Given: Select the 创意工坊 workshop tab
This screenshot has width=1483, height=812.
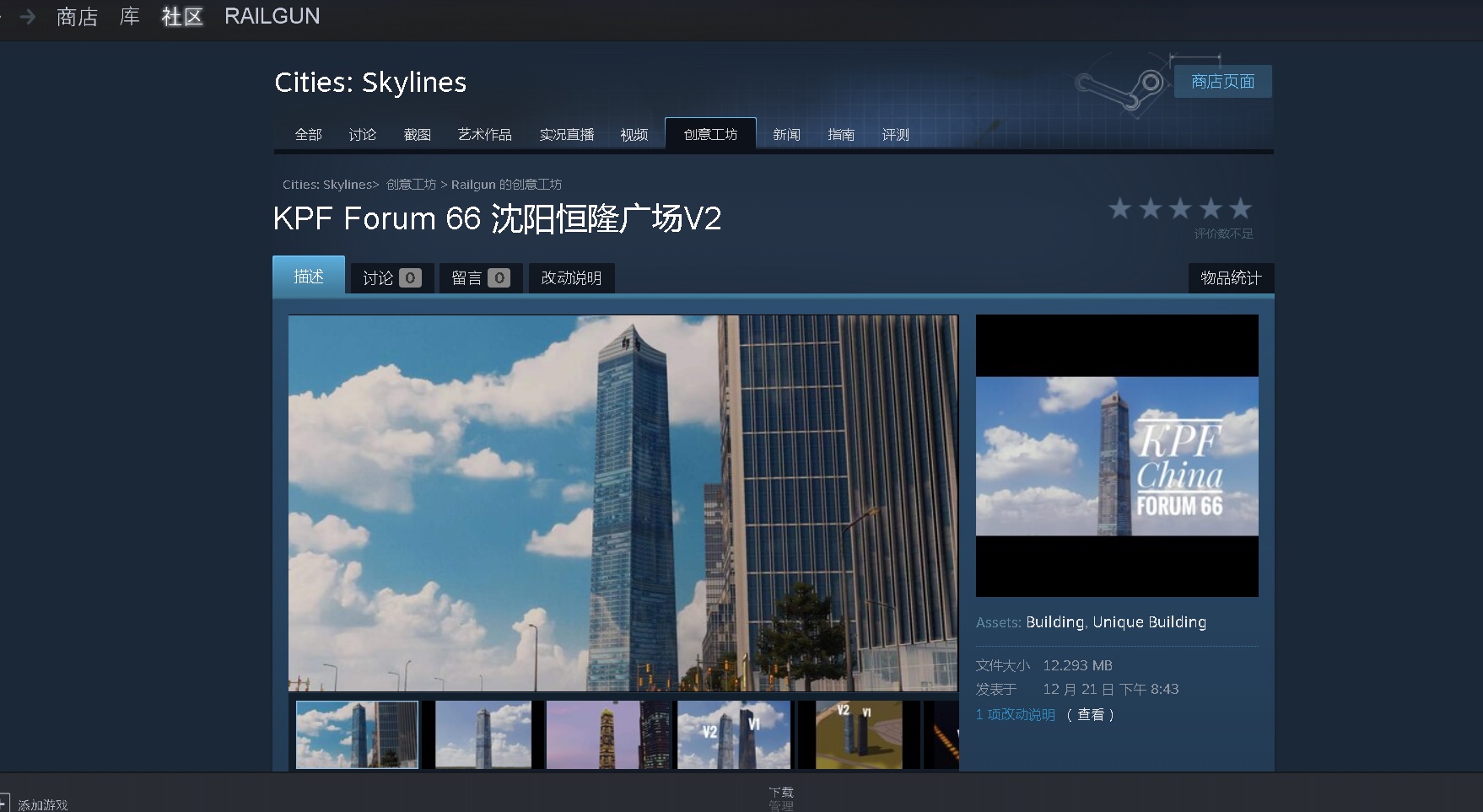Looking at the screenshot, I should [x=710, y=134].
